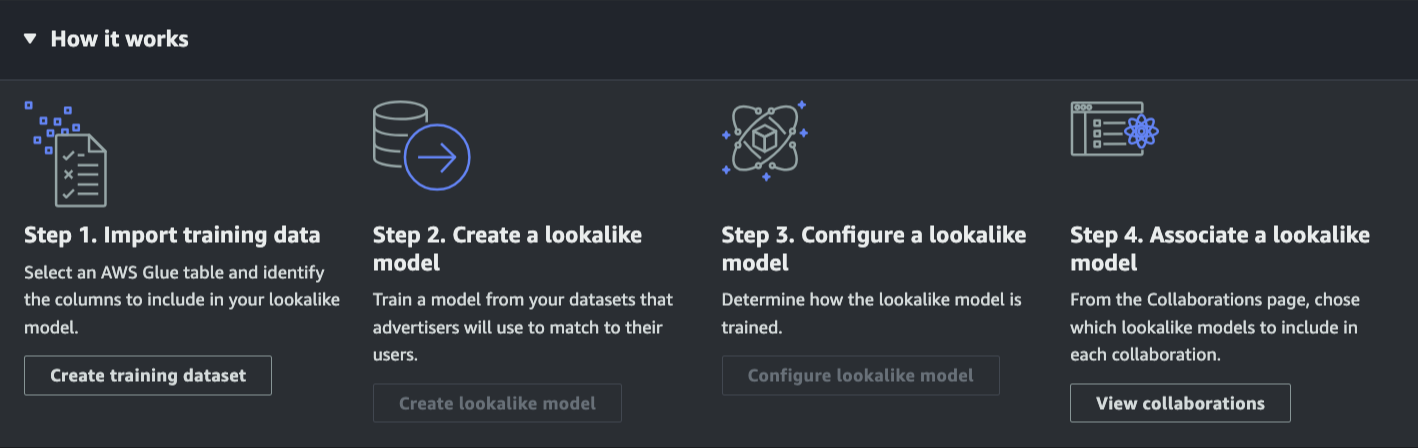Collapse the How it works section triangle
Image resolution: width=1418 pixels, height=448 pixels.
[x=30, y=39]
